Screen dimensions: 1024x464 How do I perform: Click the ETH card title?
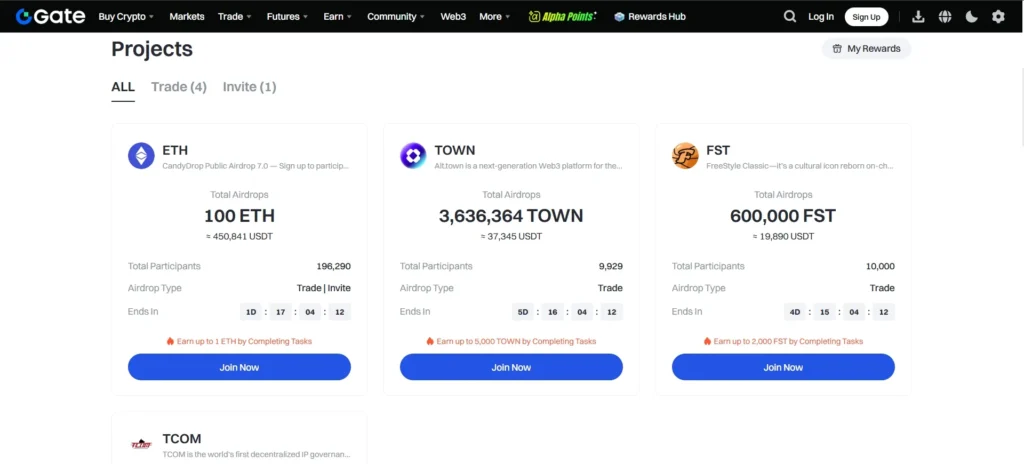pyautogui.click(x=175, y=150)
